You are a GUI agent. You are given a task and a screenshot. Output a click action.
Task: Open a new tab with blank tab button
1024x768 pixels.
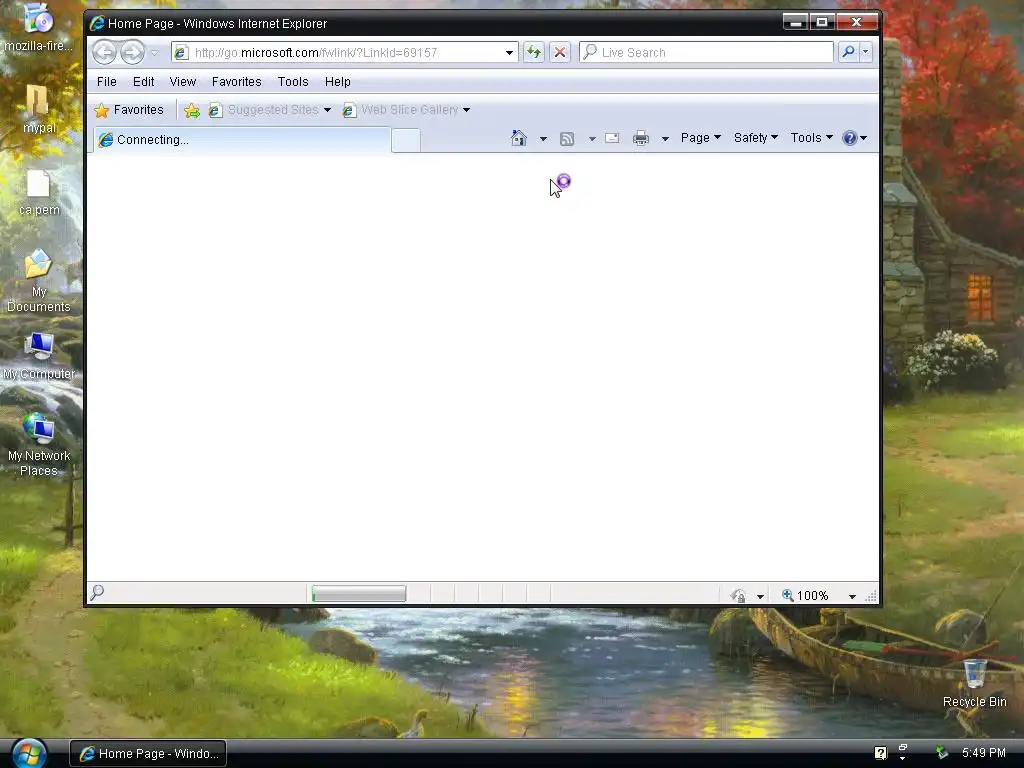click(406, 140)
